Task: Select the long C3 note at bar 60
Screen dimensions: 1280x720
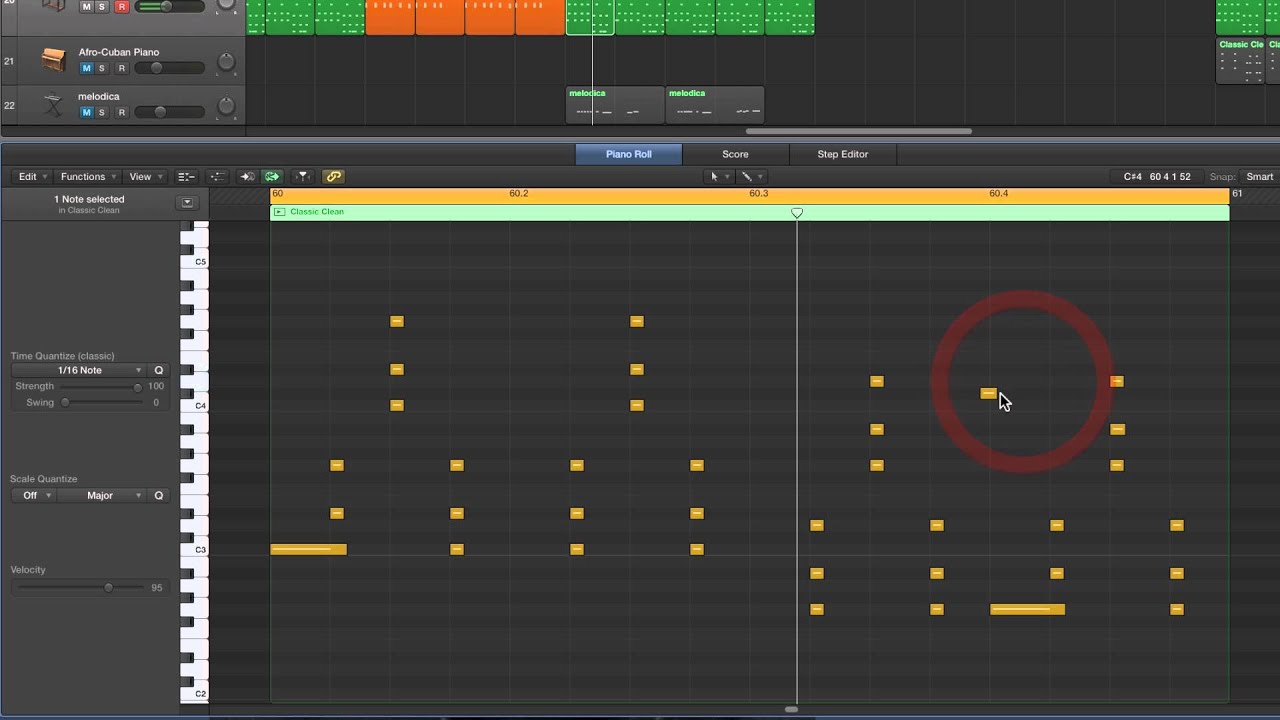Action: [308, 549]
